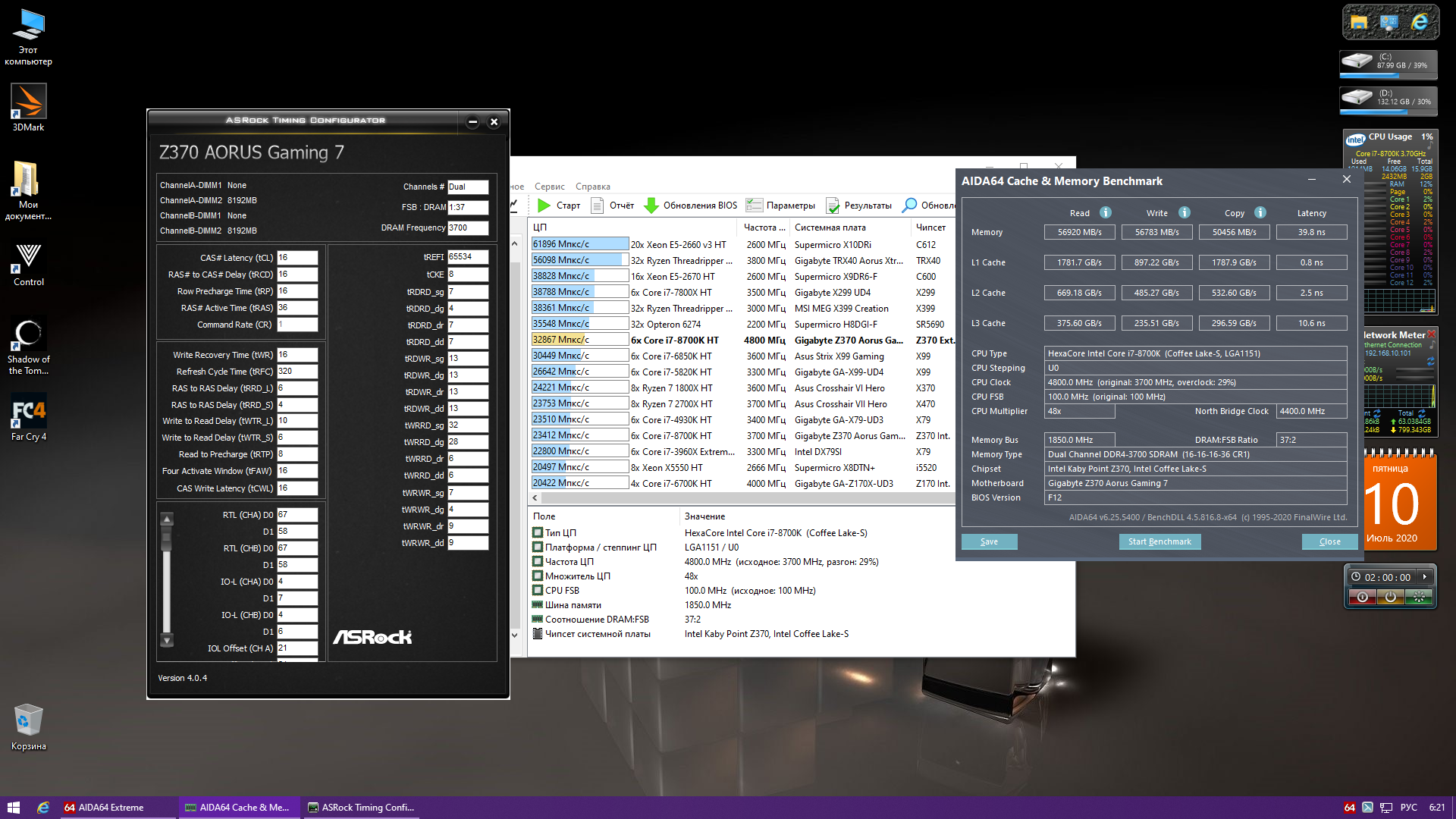Viewport: 1456px width, 819px height.
Task: Click the info icon next to Read
Action: tap(1106, 213)
